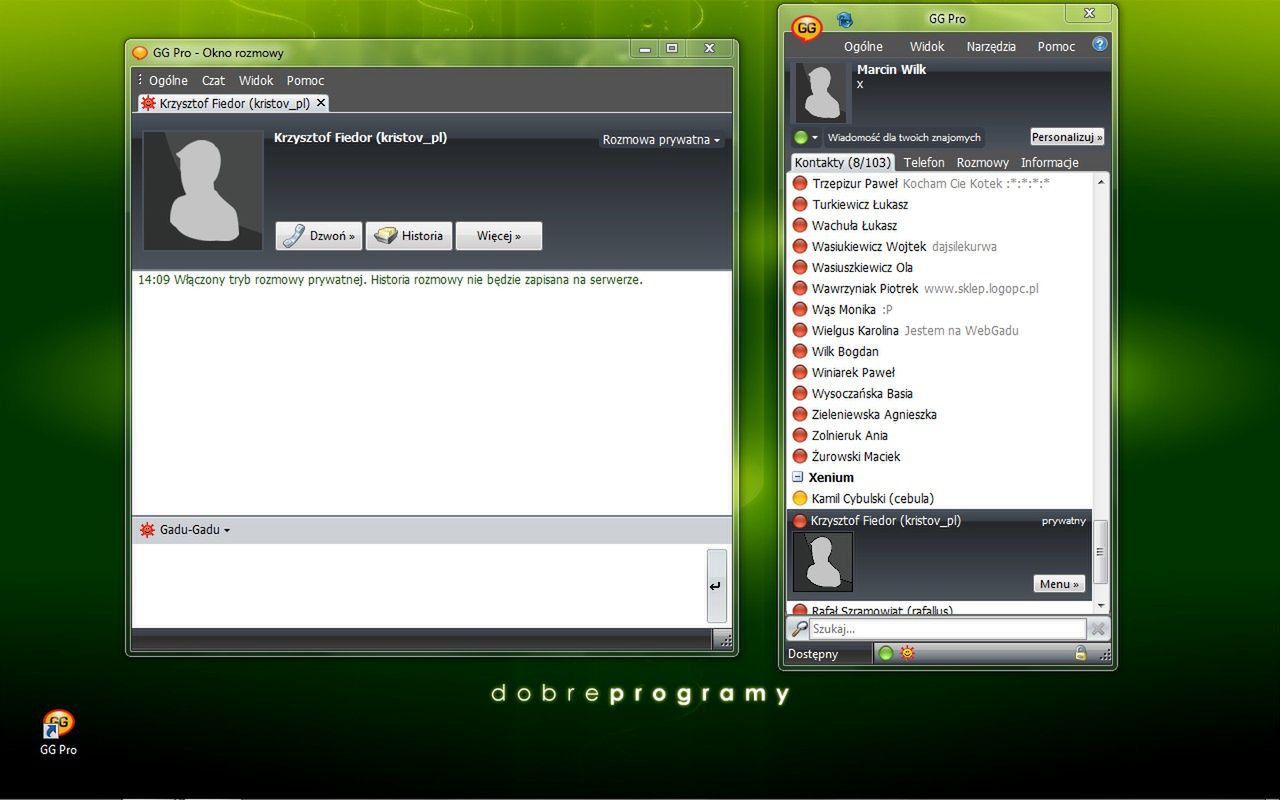The width and height of the screenshot is (1280, 800).
Task: Select the Krzysztof Fiedor conversation tab
Action: (232, 103)
